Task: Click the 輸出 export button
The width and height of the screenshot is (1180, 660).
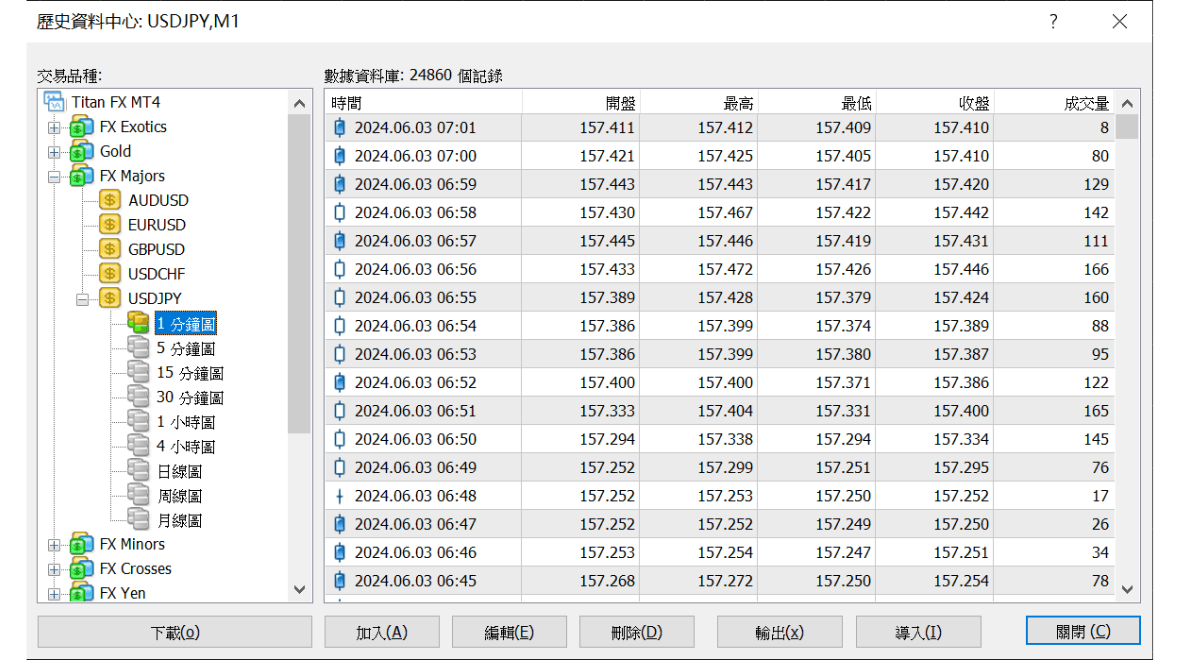Action: [779, 632]
